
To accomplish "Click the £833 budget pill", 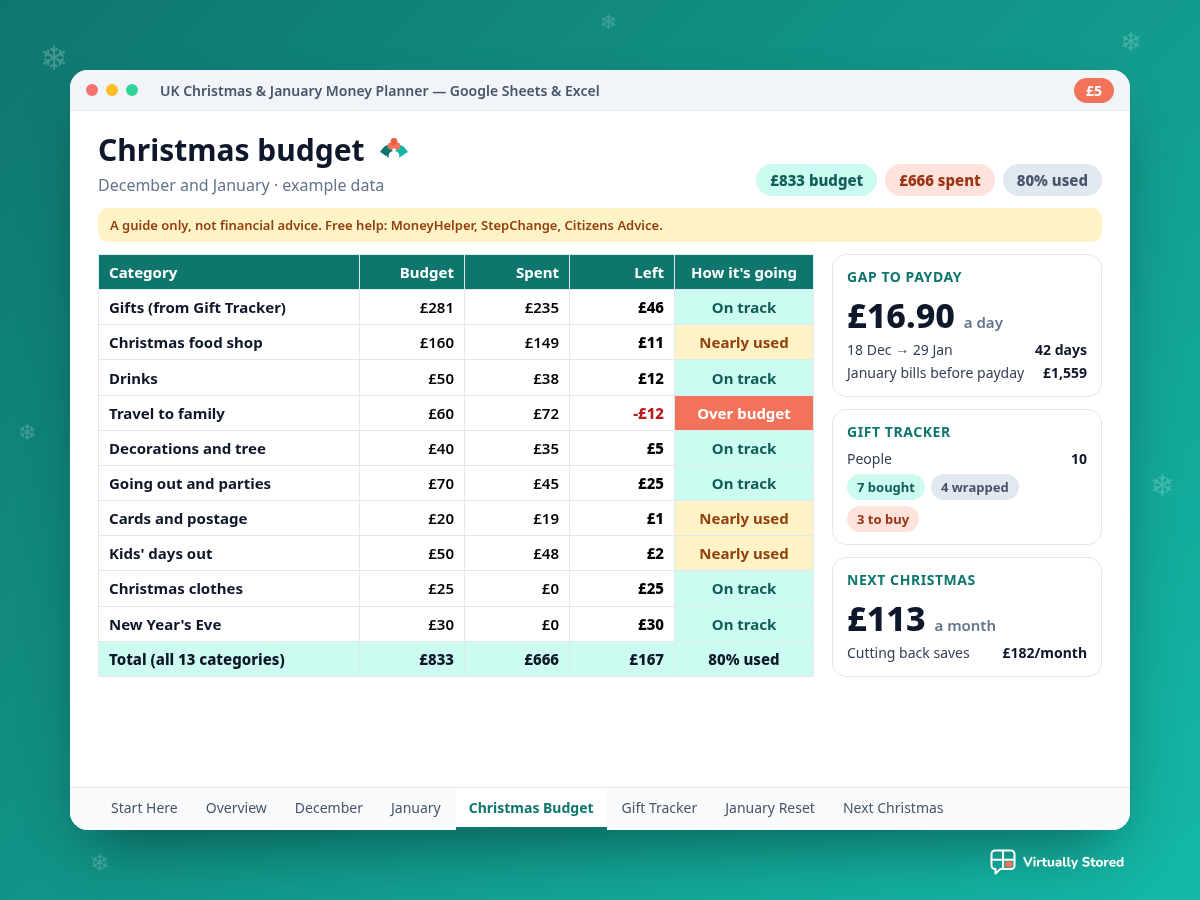I will pos(816,180).
